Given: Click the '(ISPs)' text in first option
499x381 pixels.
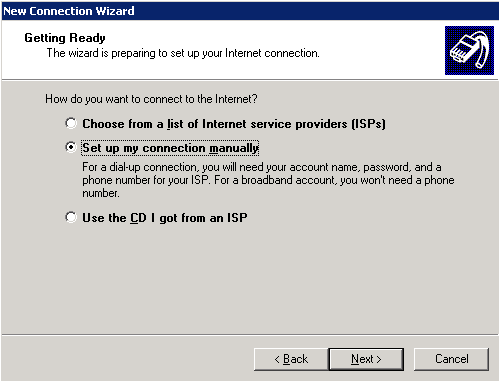Looking at the screenshot, I should click(369, 124).
